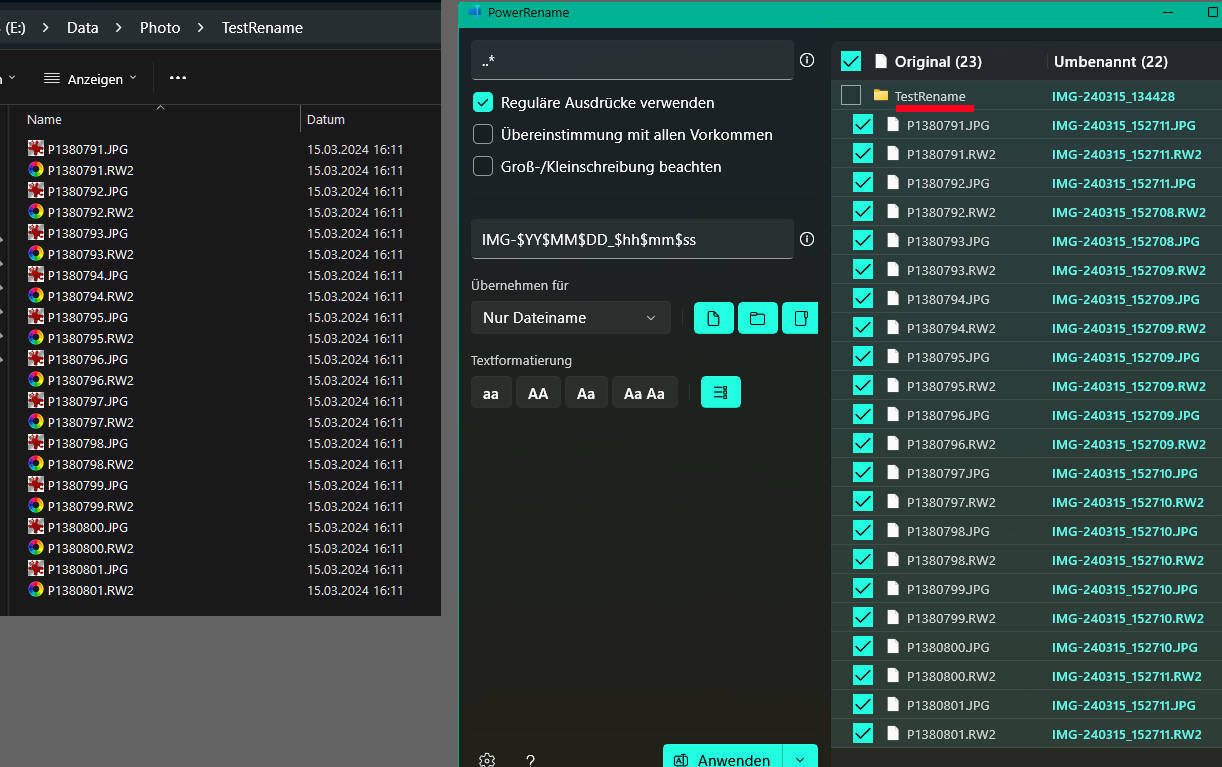The width and height of the screenshot is (1222, 767).
Task: Toggle the include folders icon button
Action: coord(757,318)
